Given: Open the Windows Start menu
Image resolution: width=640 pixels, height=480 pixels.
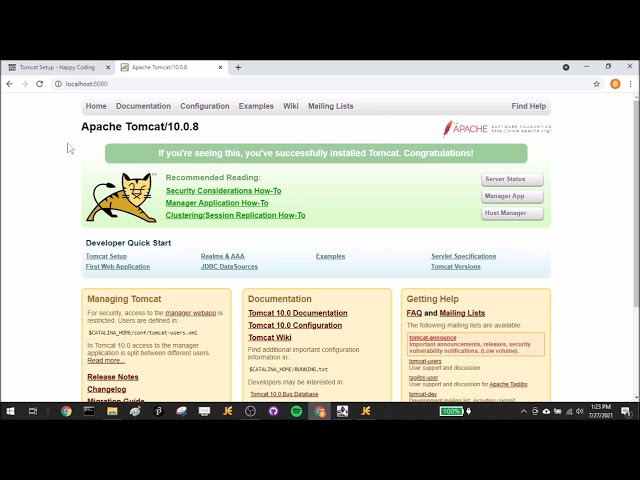Looking at the screenshot, I should [10, 411].
